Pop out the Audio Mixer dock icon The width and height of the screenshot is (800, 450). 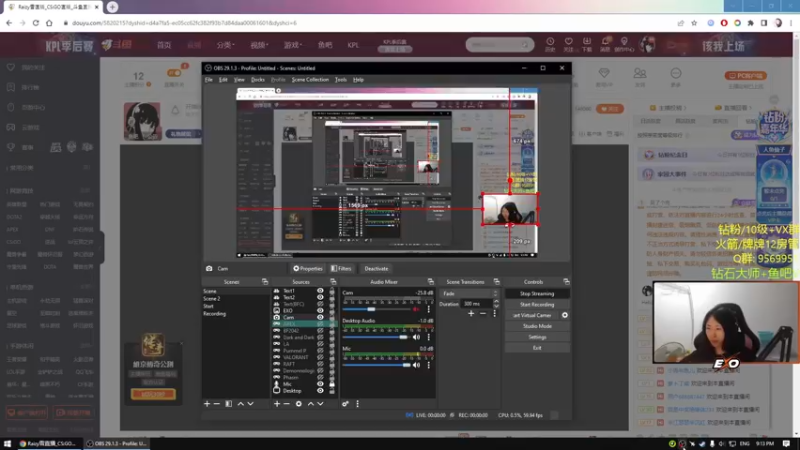[431, 282]
